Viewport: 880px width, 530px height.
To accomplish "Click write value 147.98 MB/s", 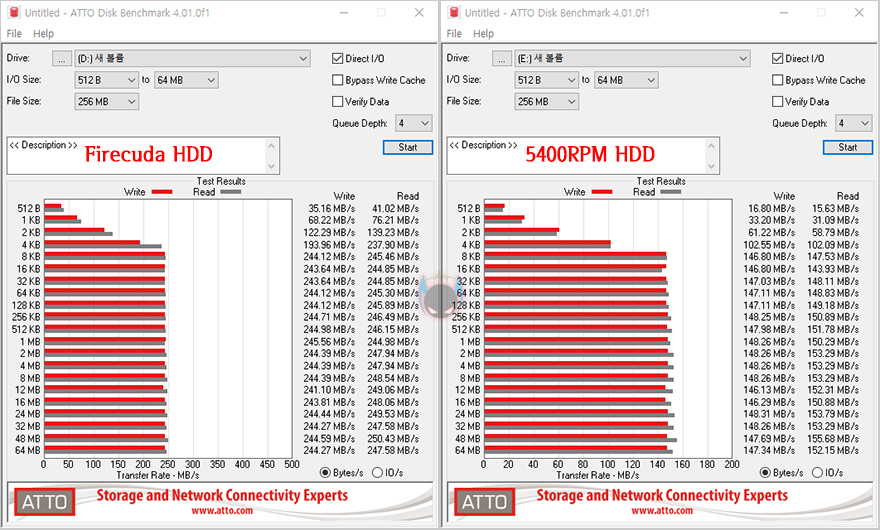I will click(x=769, y=330).
